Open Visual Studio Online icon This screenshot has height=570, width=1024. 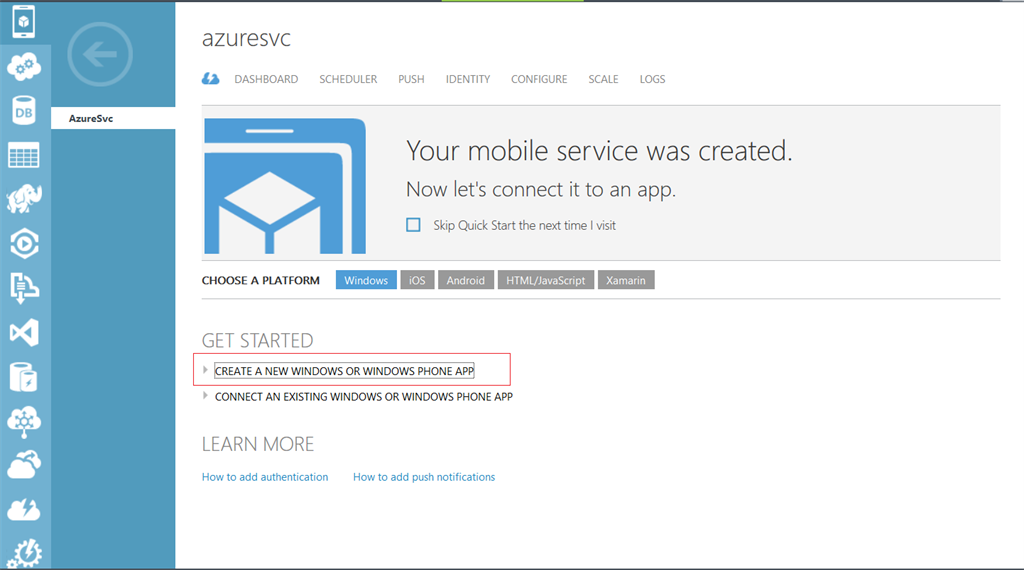24,333
